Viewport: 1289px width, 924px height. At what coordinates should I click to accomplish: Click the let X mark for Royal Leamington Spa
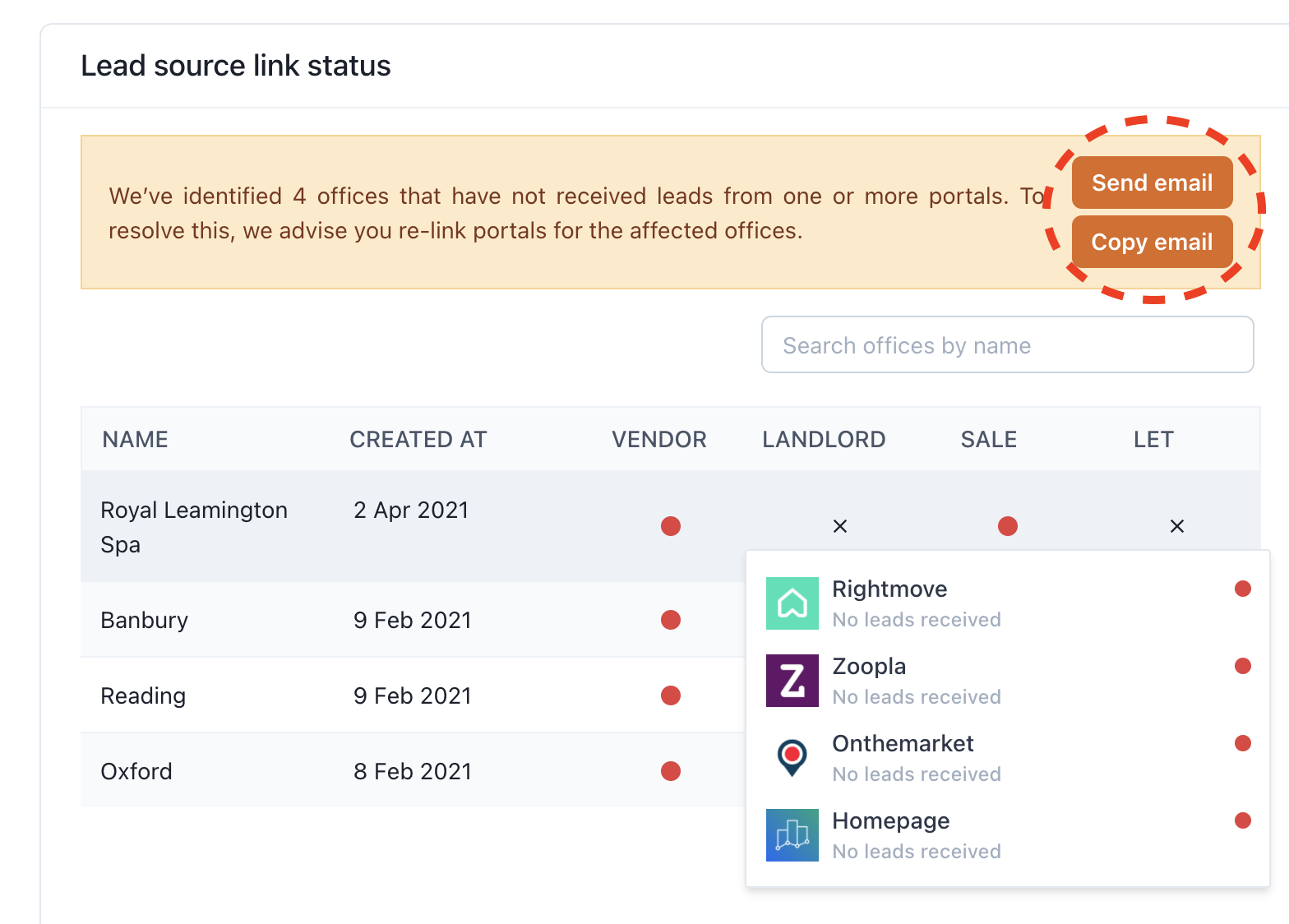pos(1177,526)
